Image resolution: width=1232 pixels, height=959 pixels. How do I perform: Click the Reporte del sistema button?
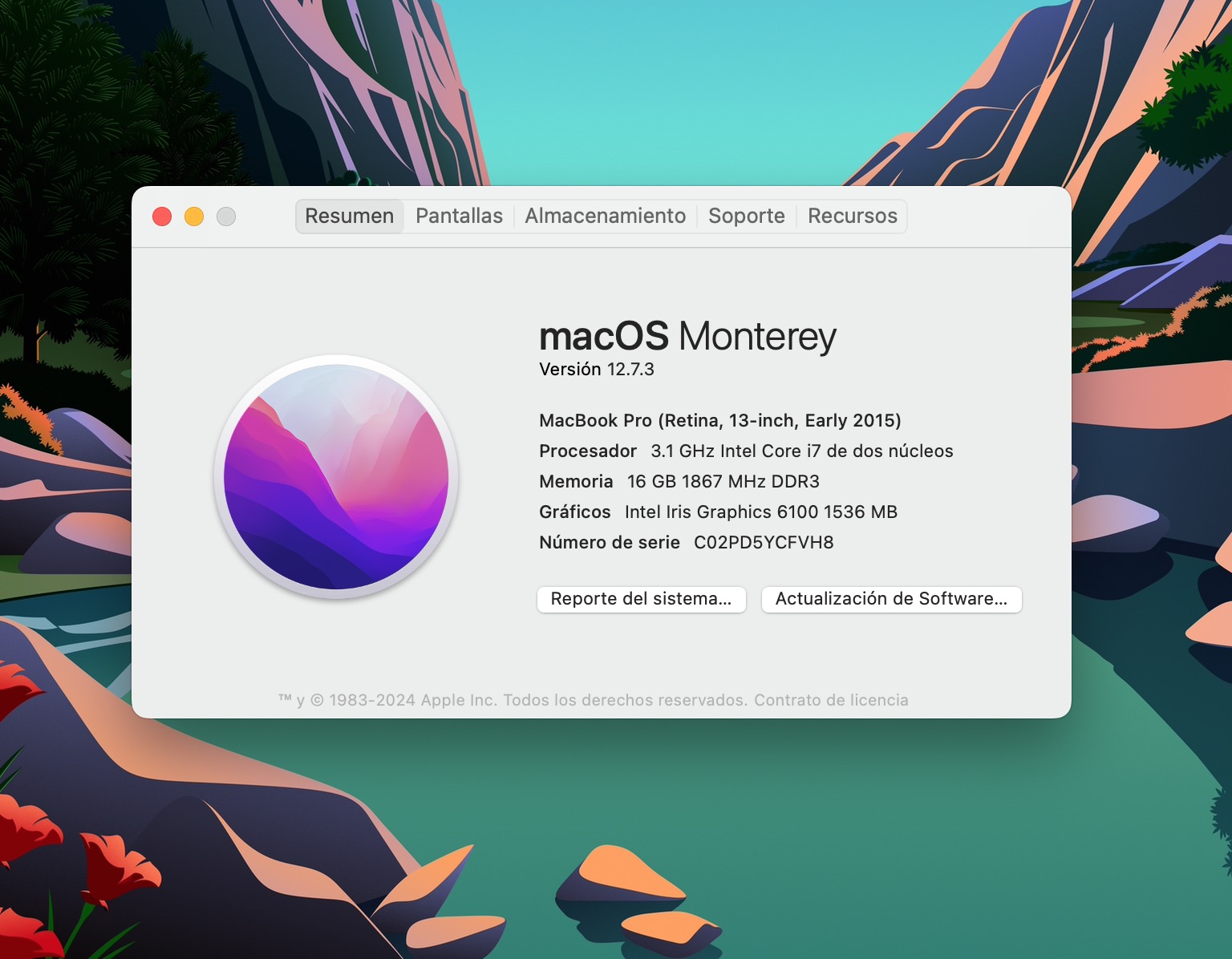pyautogui.click(x=641, y=599)
